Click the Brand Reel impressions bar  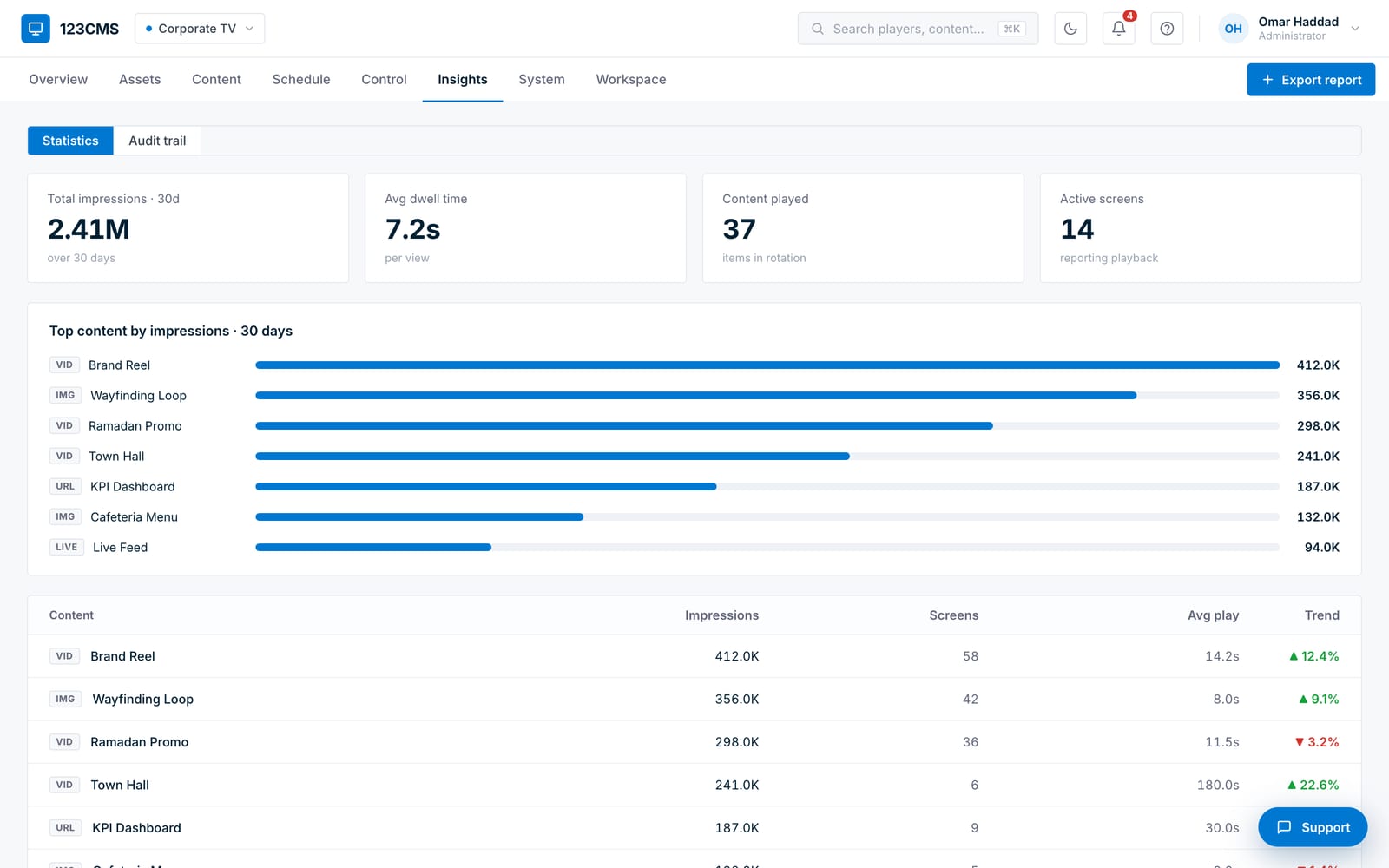click(767, 365)
